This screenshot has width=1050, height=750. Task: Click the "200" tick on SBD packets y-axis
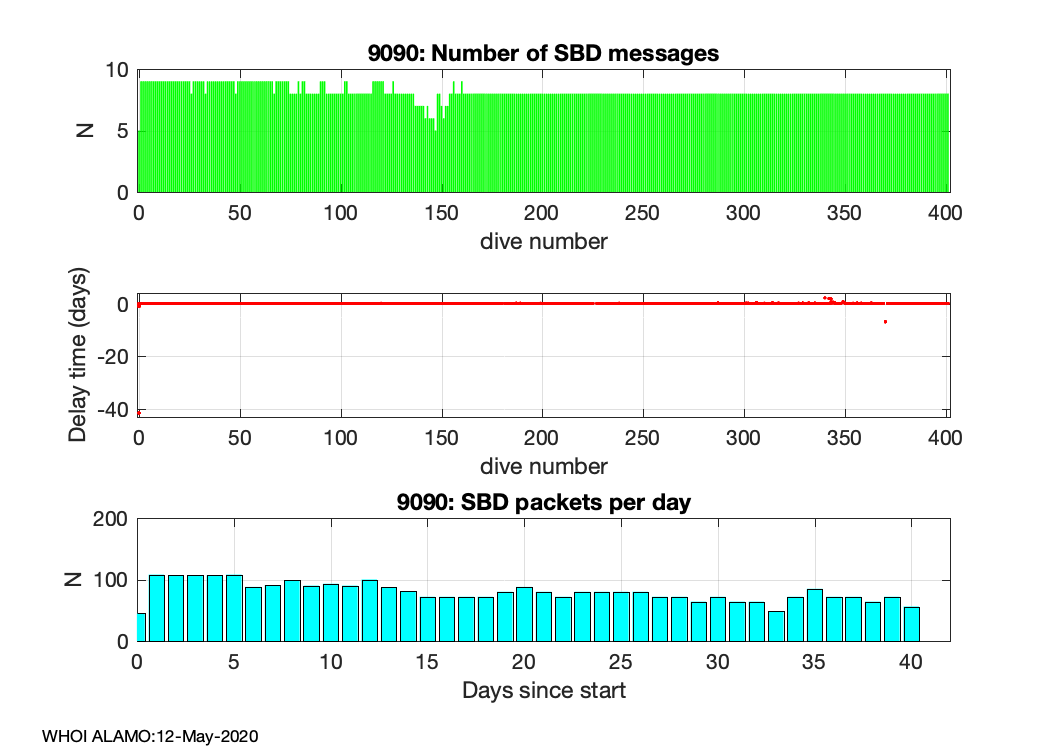pos(112,519)
